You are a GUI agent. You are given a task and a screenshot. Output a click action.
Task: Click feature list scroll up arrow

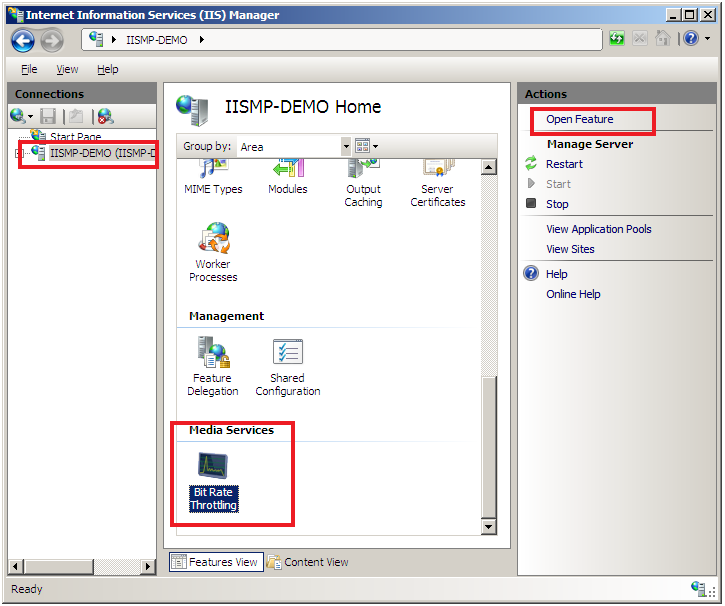489,167
